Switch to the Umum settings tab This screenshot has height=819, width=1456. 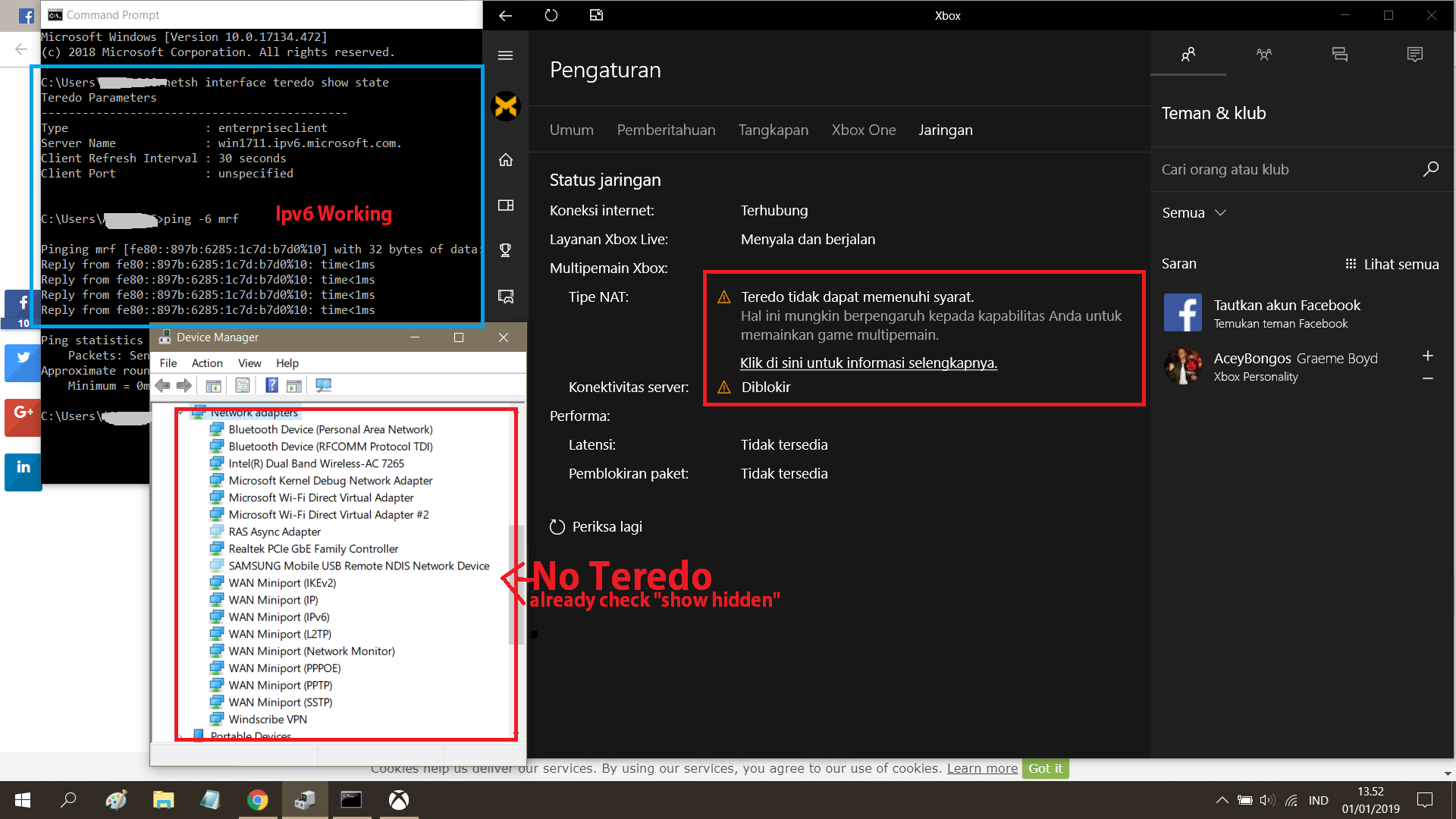point(571,130)
